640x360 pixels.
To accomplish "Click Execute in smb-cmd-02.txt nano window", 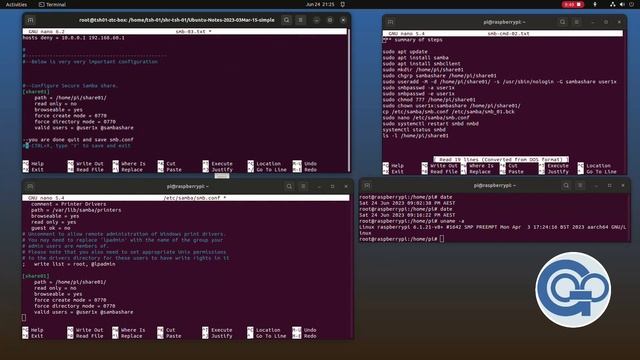I will (553, 166).
